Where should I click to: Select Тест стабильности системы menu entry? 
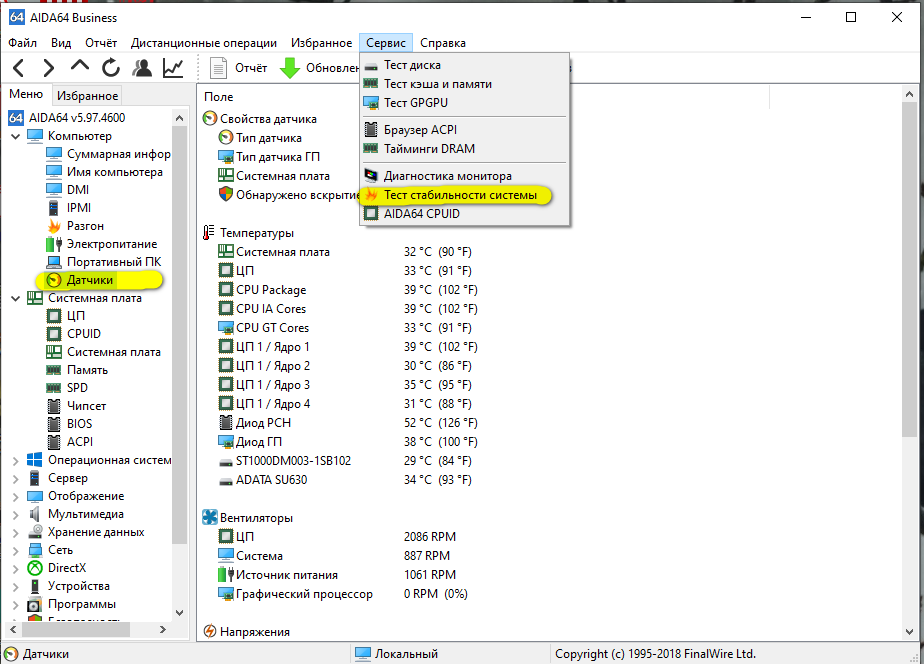460,194
